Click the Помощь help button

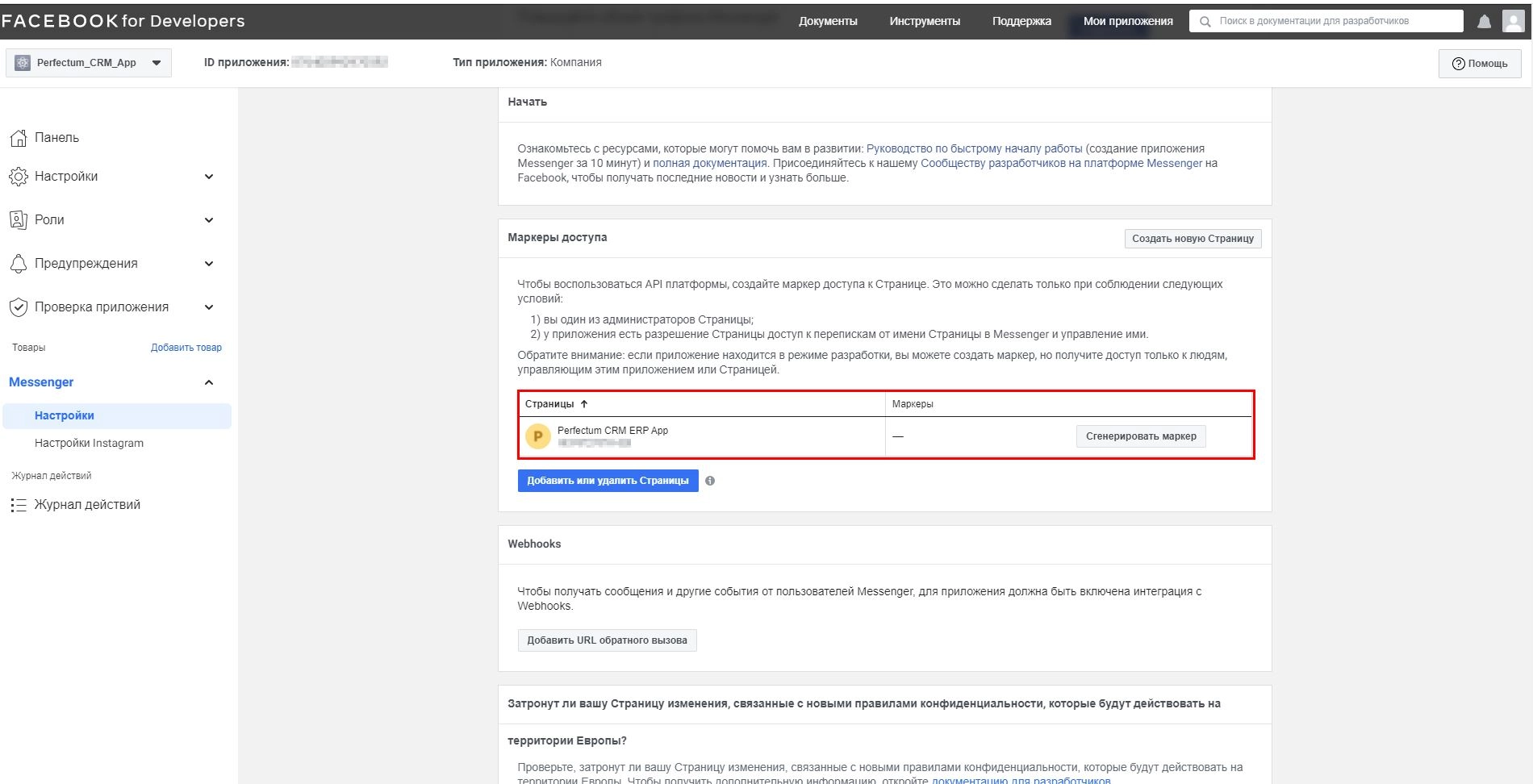pyautogui.click(x=1480, y=64)
